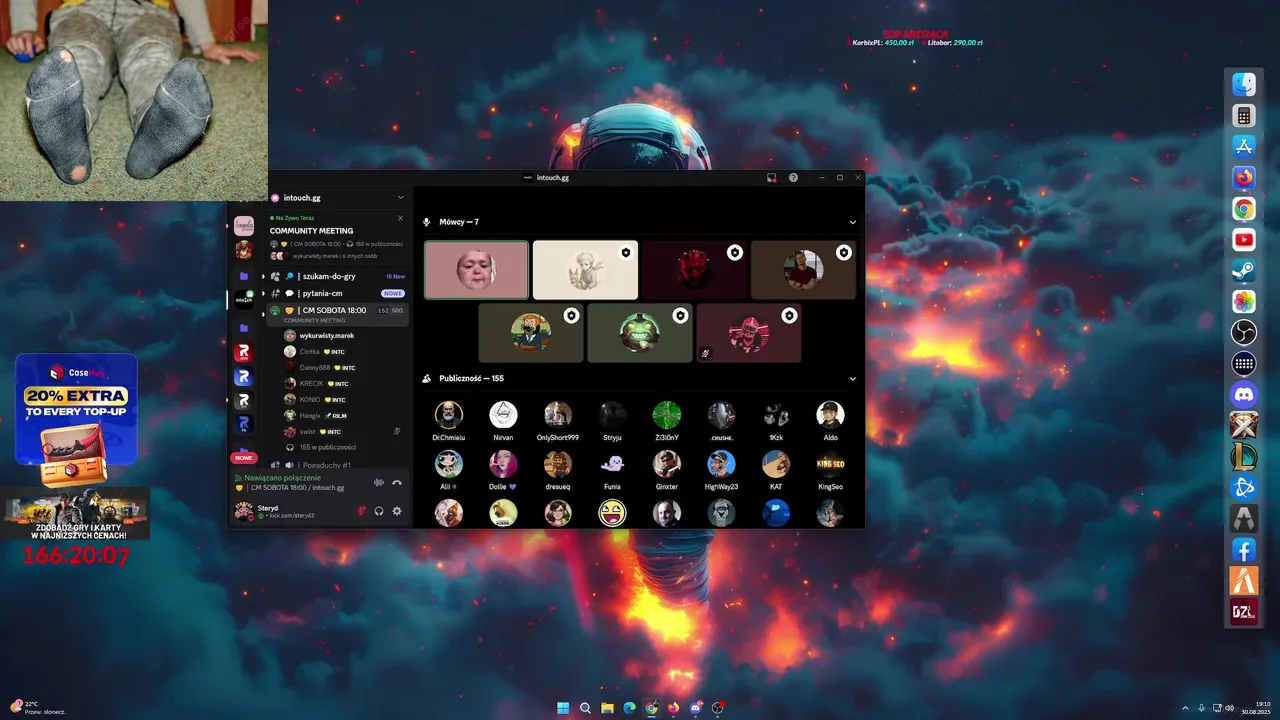Launch Calculator from the side dock
The width and height of the screenshot is (1280, 720).
click(1244, 116)
